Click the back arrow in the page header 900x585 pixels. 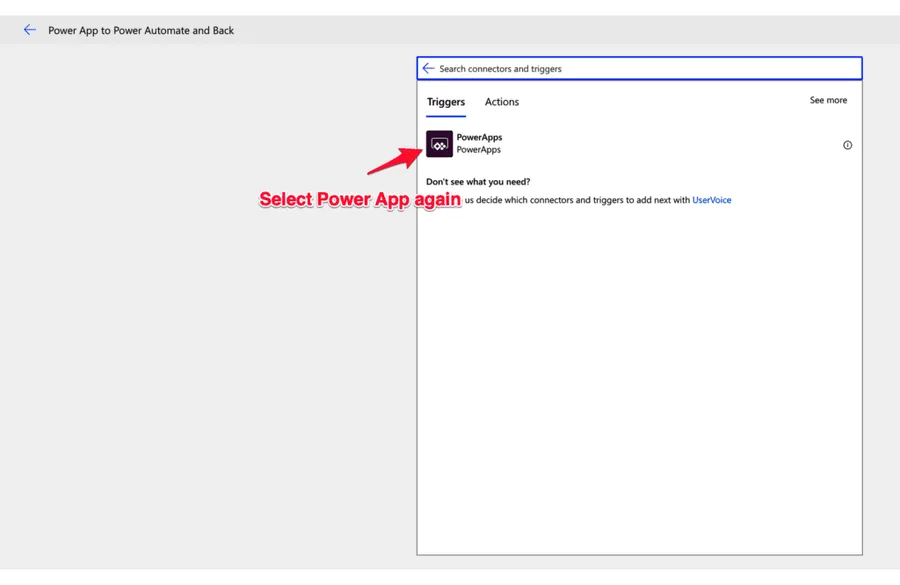(x=30, y=30)
